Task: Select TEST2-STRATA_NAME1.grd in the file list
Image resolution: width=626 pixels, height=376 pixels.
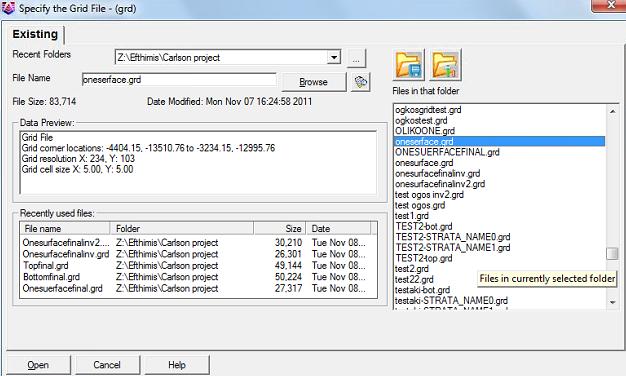Action: (453, 247)
